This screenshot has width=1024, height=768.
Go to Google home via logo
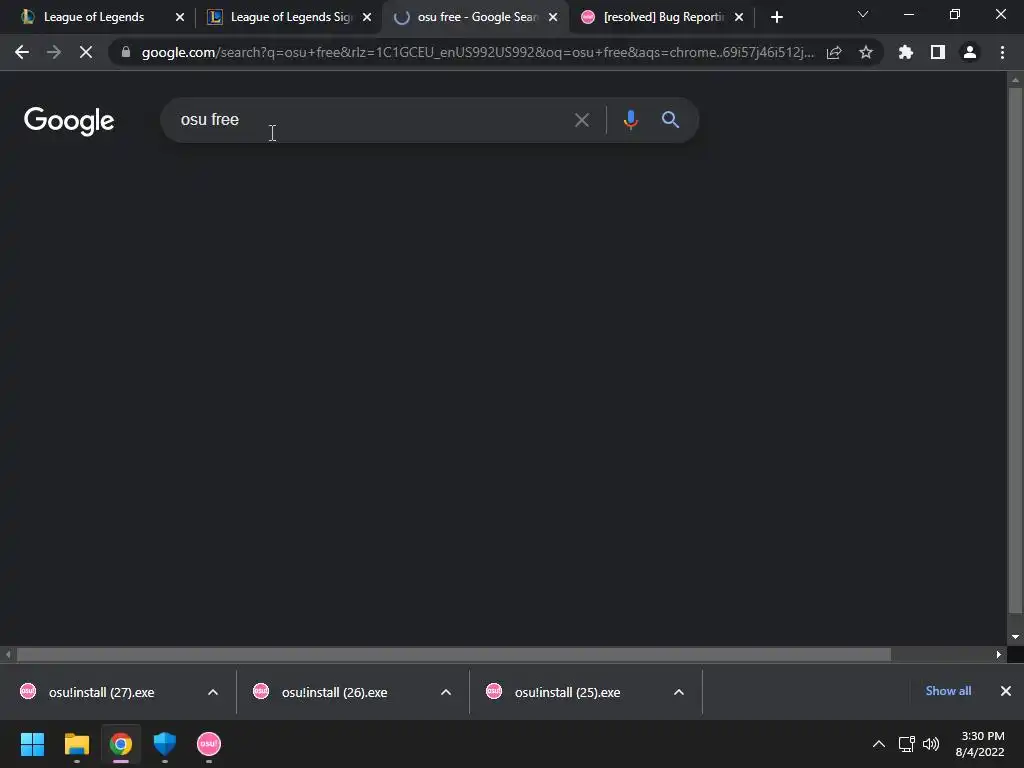[x=69, y=121]
